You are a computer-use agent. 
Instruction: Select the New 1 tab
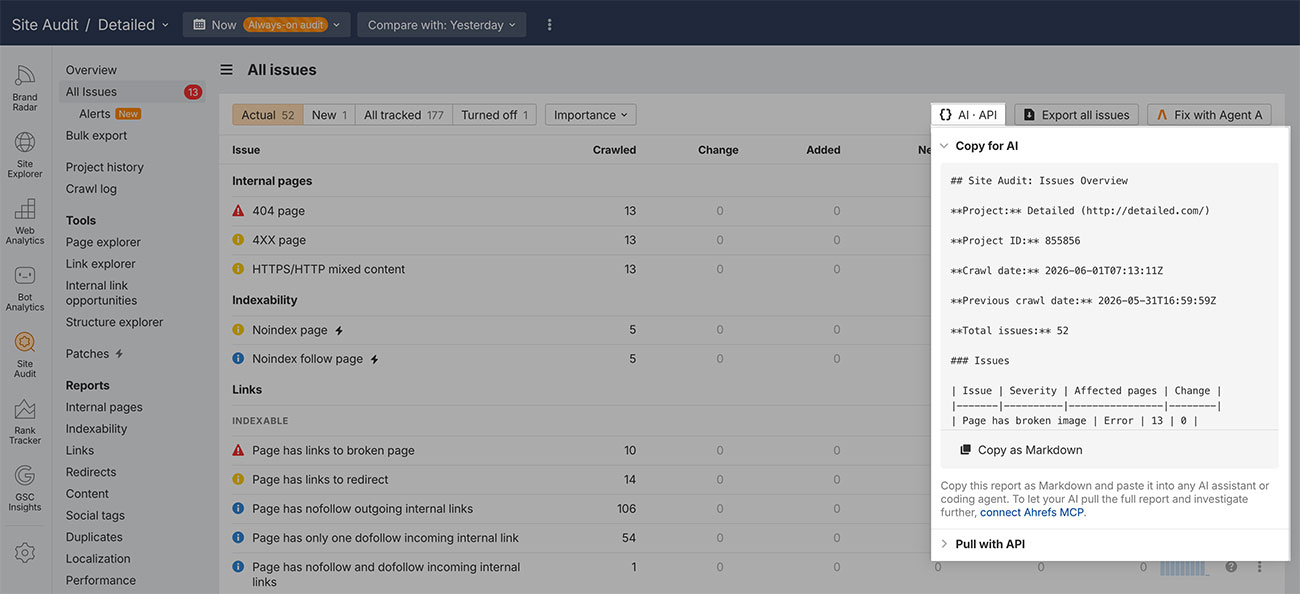pyautogui.click(x=330, y=115)
